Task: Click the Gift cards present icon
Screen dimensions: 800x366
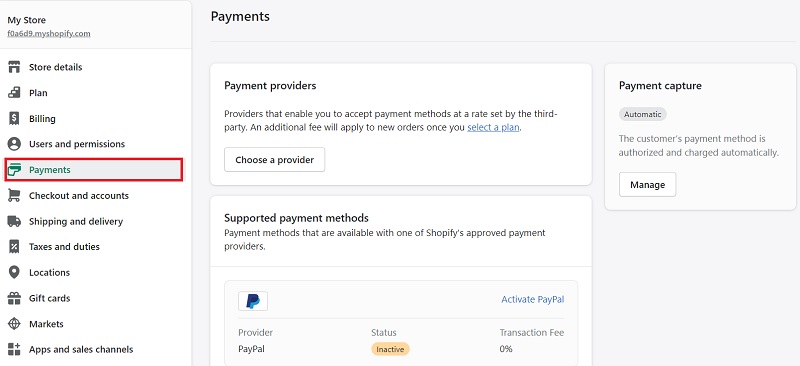Action: point(14,298)
